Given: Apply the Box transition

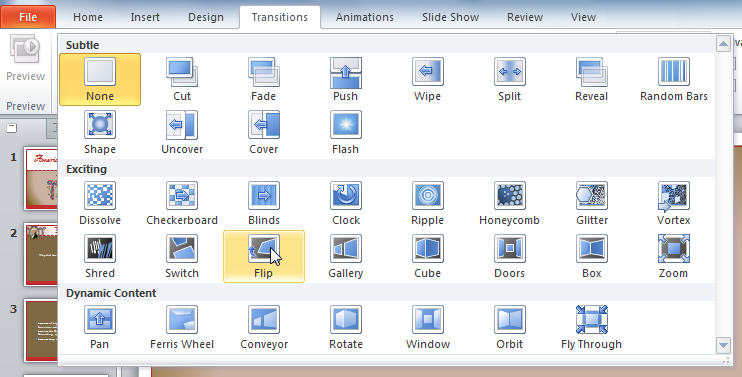Looking at the screenshot, I should 592,256.
